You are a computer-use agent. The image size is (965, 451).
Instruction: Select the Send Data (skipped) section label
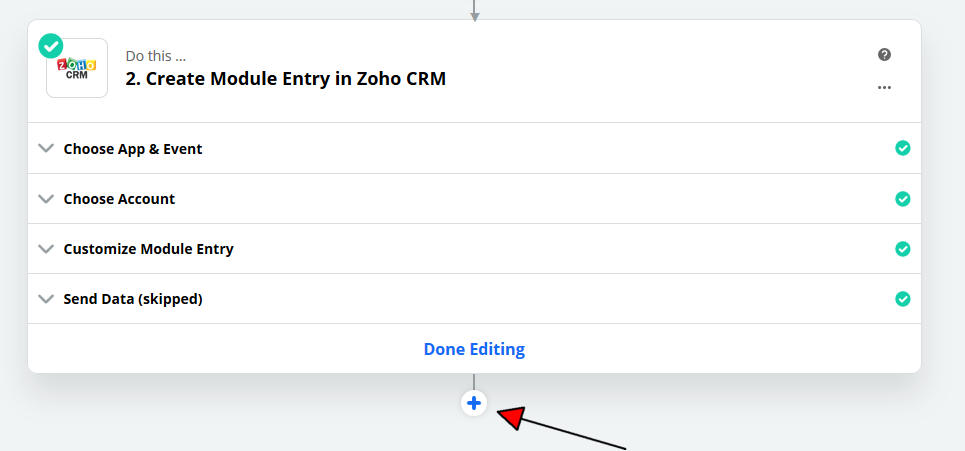coord(133,299)
